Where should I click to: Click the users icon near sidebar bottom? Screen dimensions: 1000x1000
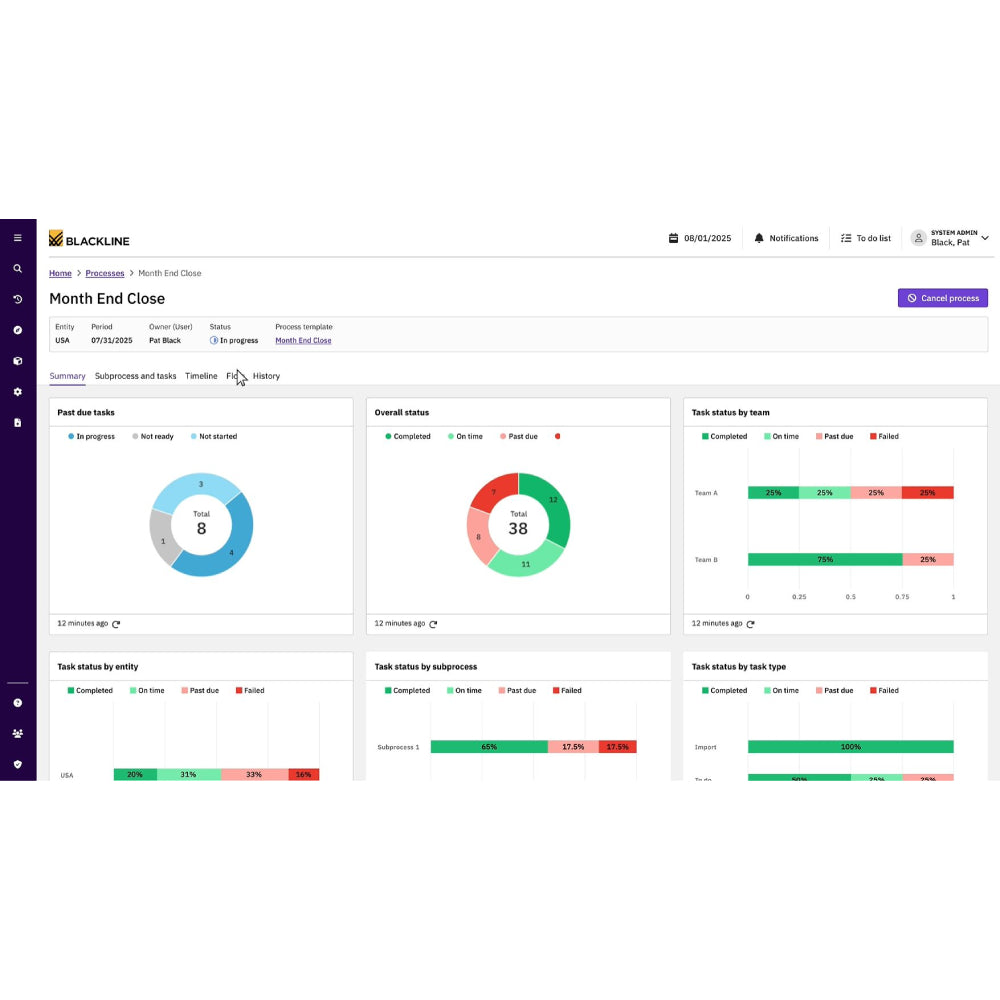pos(17,733)
